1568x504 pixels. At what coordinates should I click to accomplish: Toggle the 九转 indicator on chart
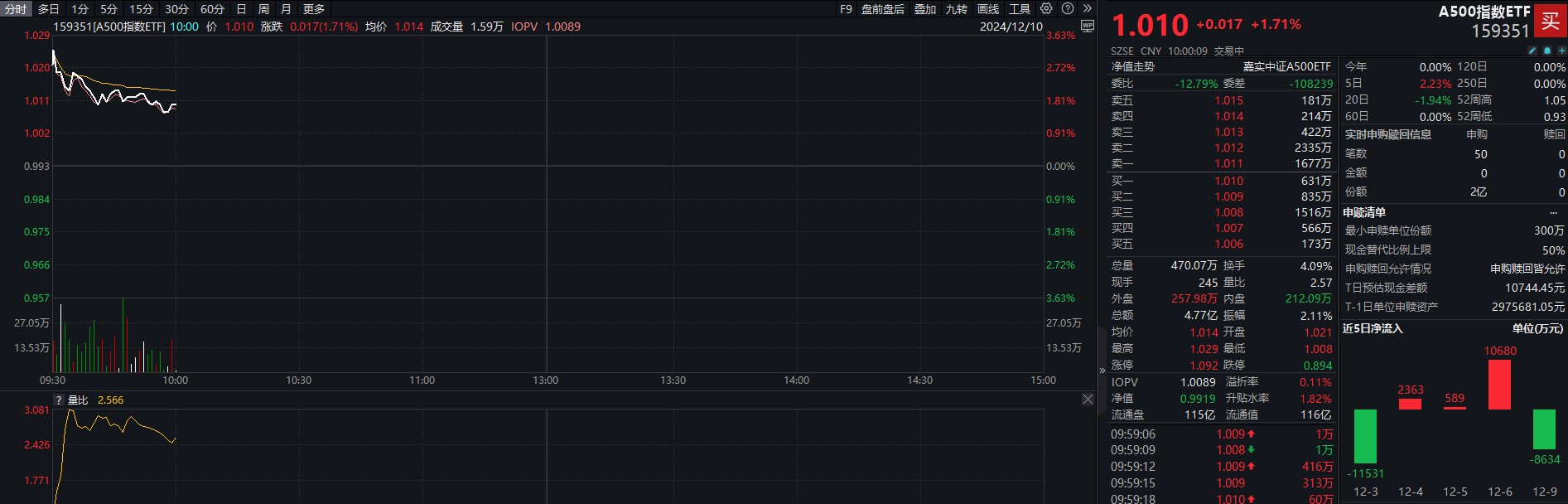tap(957, 9)
